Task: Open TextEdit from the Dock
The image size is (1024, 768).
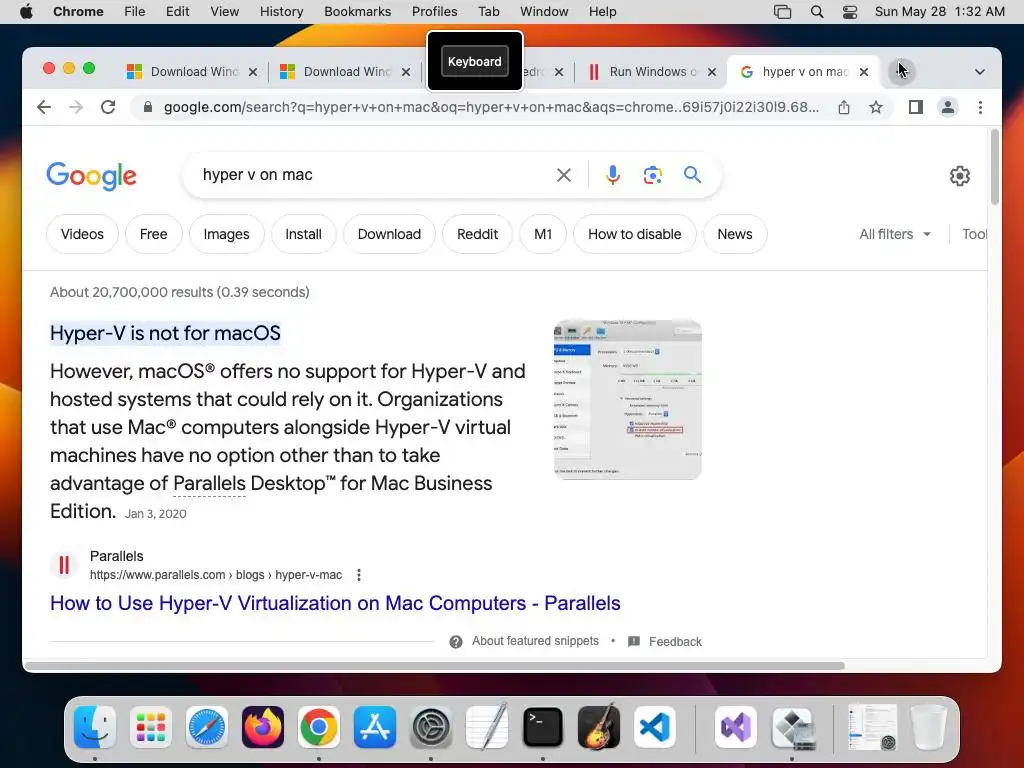Action: 487,727
